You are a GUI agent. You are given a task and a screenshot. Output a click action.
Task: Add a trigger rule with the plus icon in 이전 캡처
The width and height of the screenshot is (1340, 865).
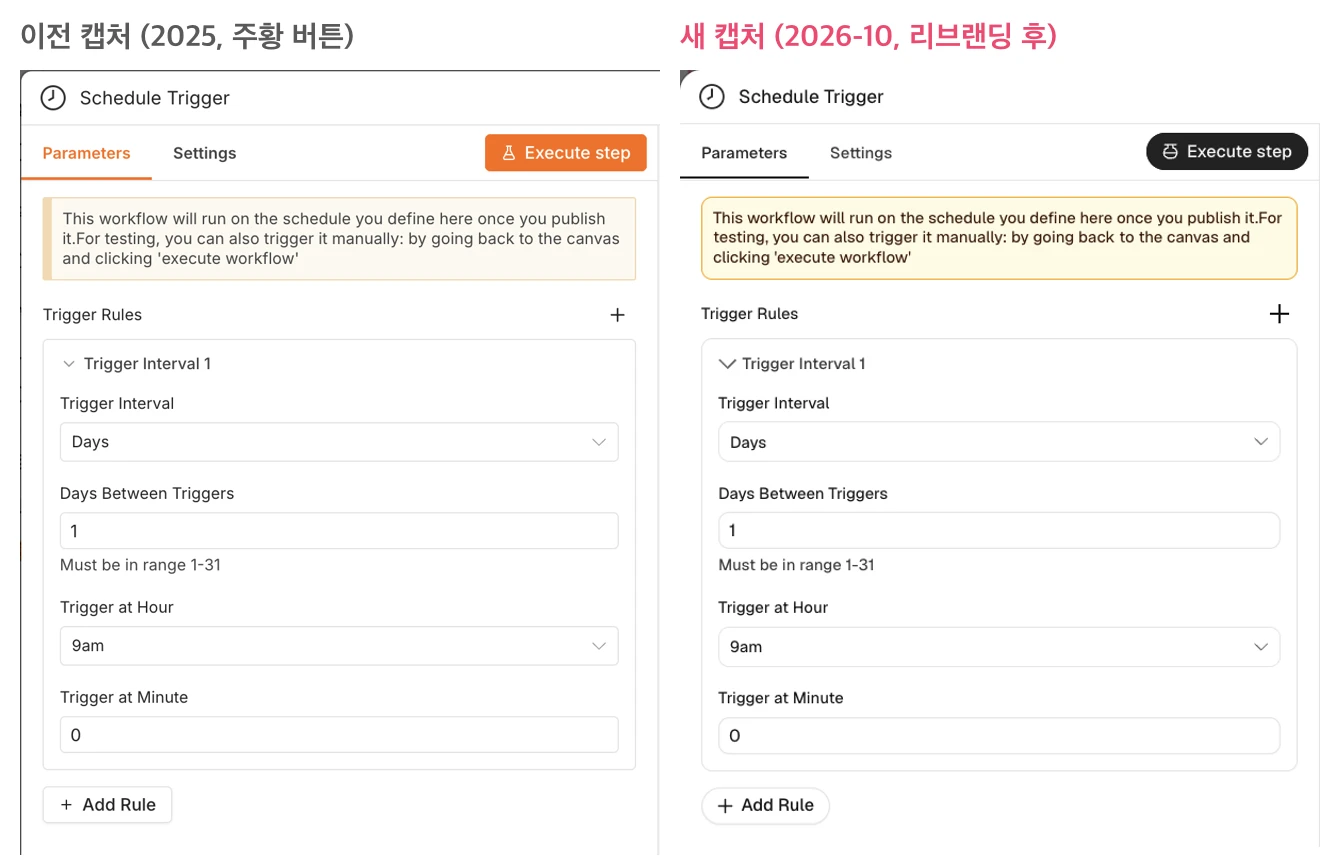click(617, 315)
